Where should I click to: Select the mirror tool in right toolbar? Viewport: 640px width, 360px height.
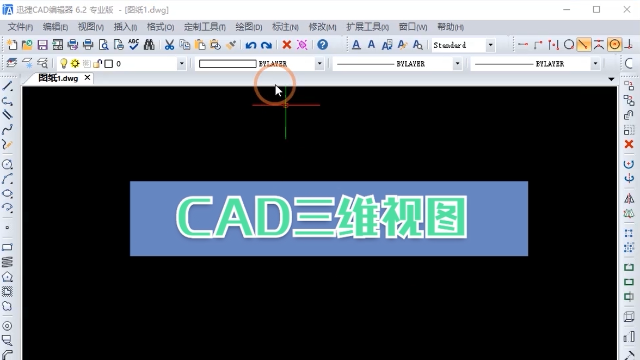(x=629, y=199)
